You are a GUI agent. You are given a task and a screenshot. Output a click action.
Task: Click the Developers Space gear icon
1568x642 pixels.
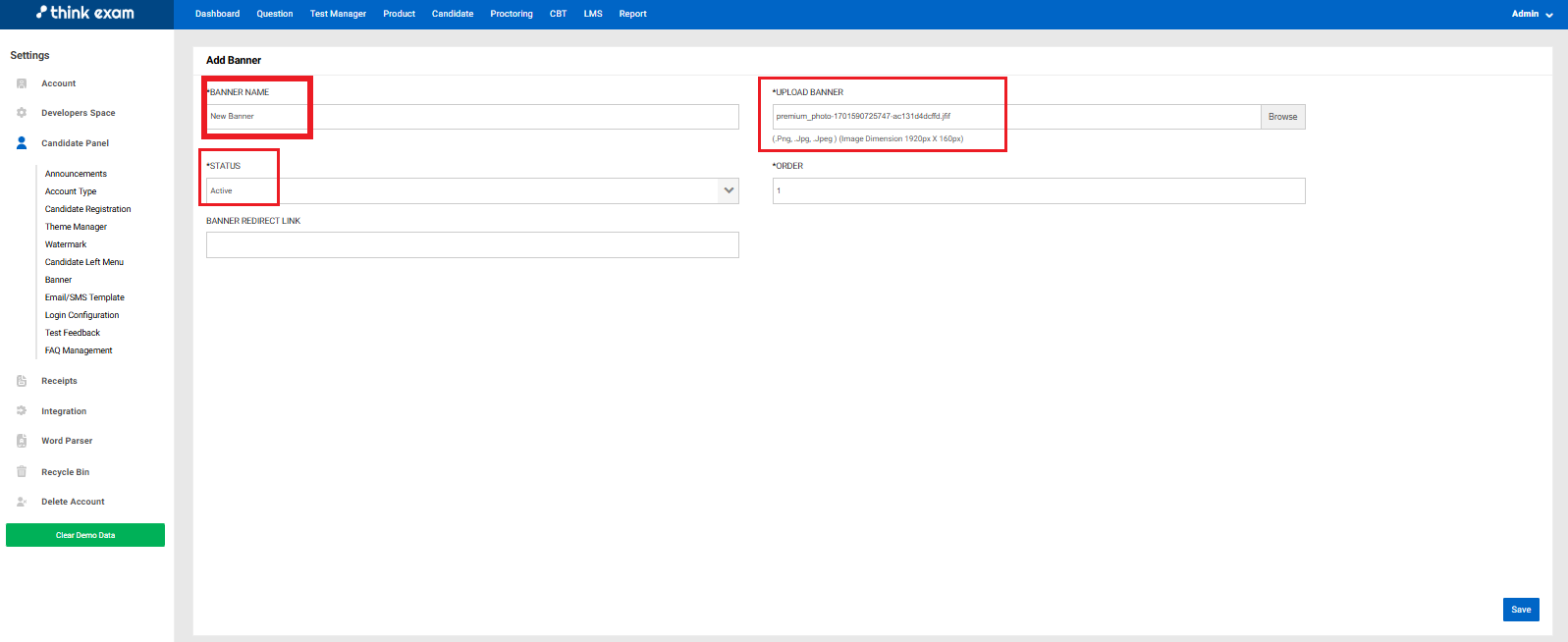(22, 113)
